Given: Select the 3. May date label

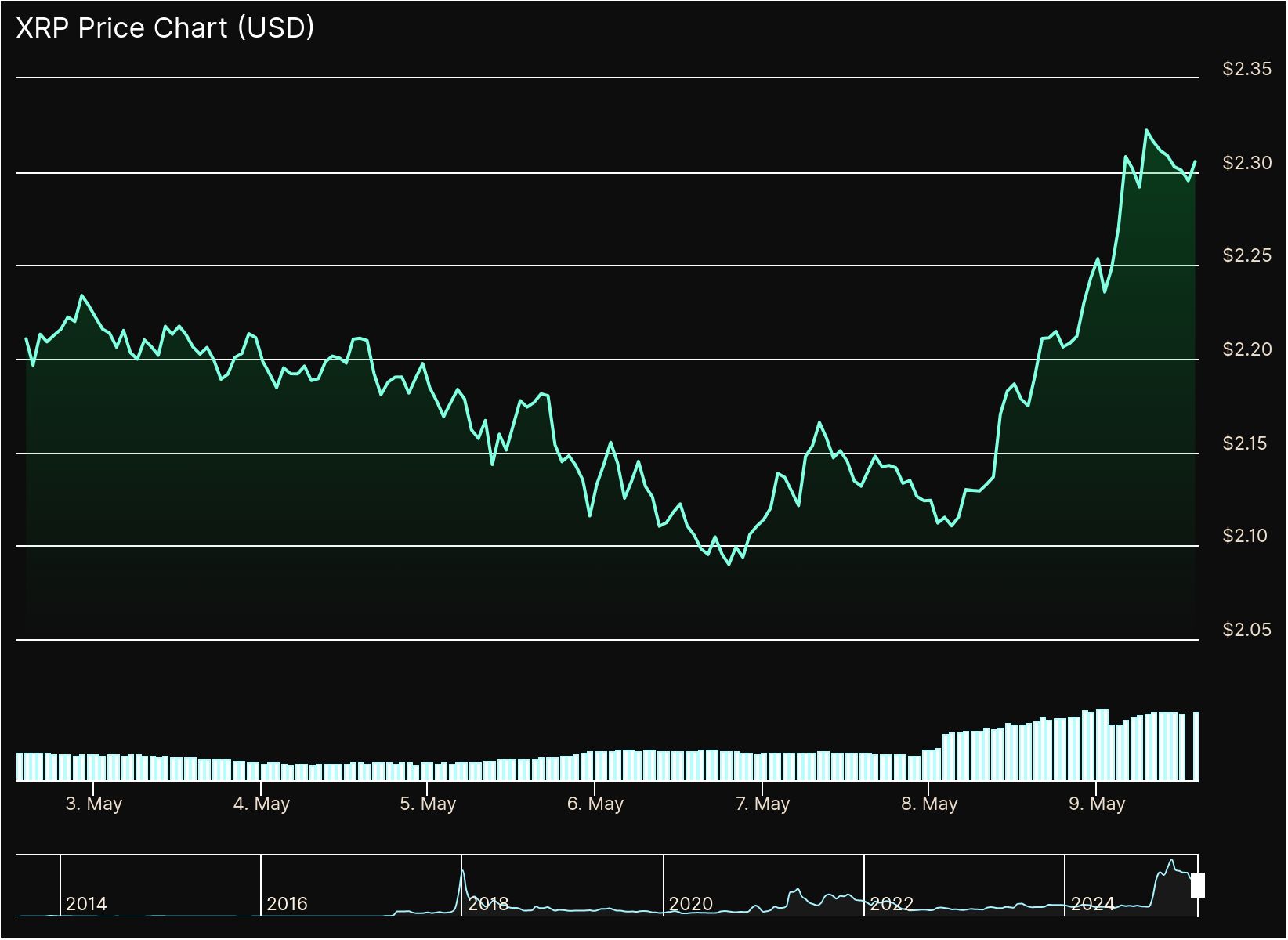Looking at the screenshot, I should pos(94,804).
